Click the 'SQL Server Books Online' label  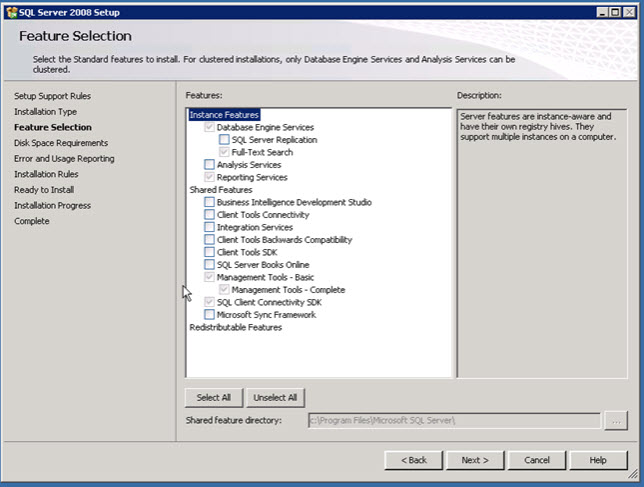click(263, 265)
